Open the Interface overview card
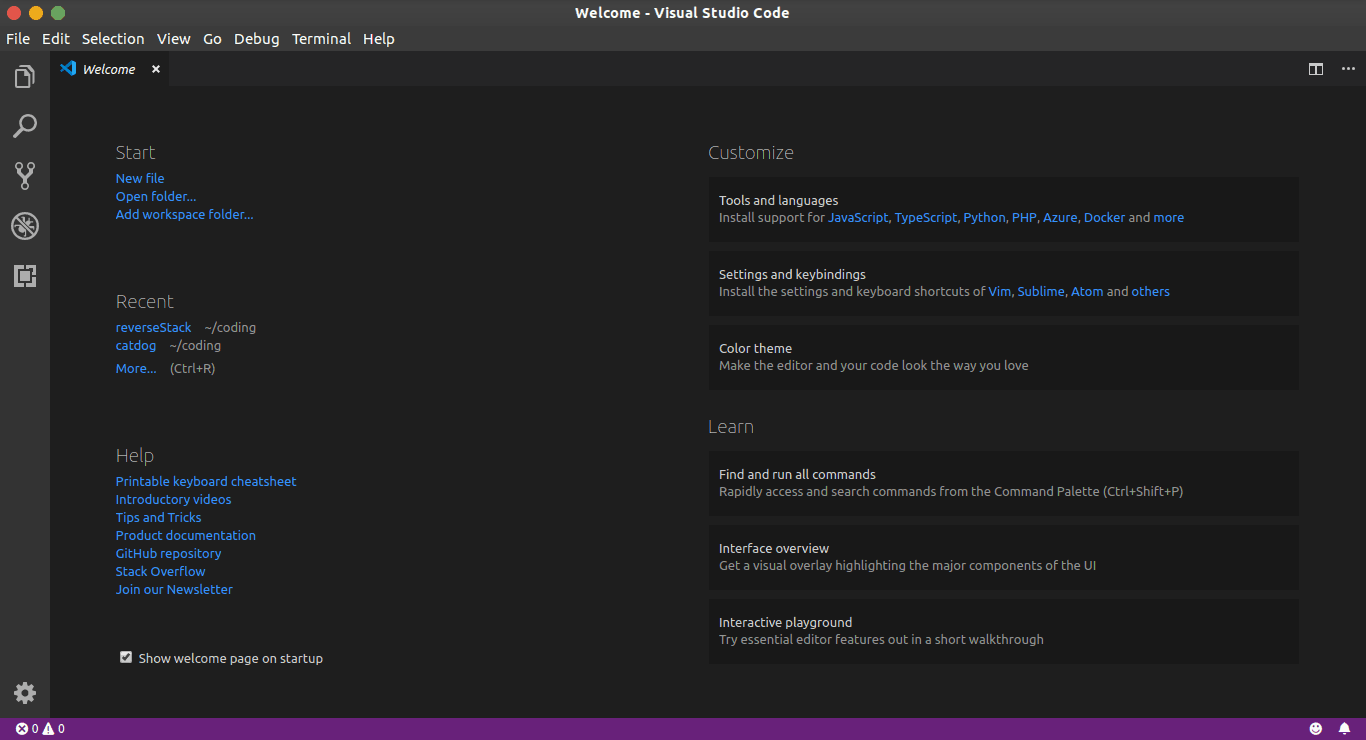This screenshot has height=740, width=1366. 1003,557
